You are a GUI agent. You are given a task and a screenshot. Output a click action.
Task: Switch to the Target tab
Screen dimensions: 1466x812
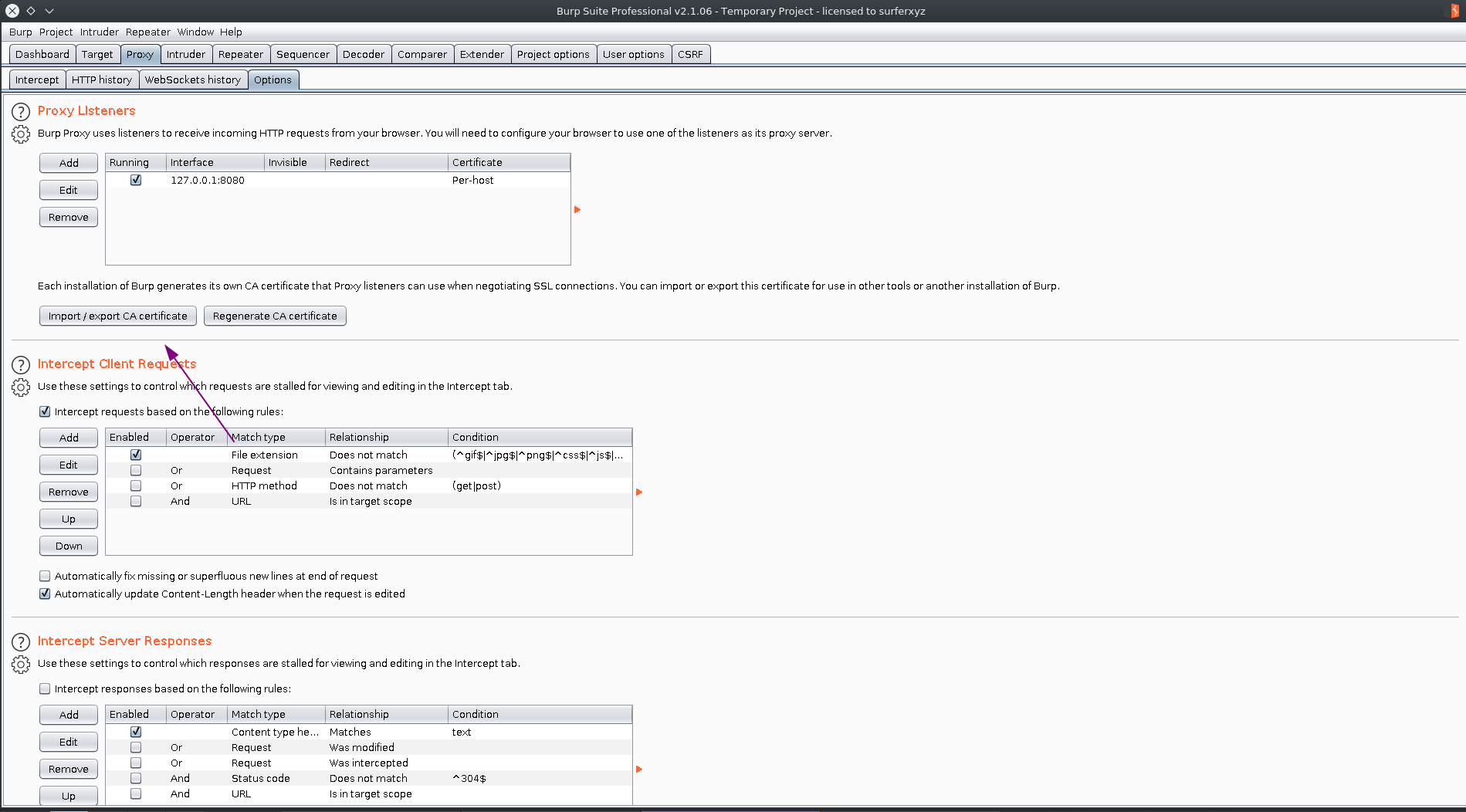pyautogui.click(x=97, y=54)
